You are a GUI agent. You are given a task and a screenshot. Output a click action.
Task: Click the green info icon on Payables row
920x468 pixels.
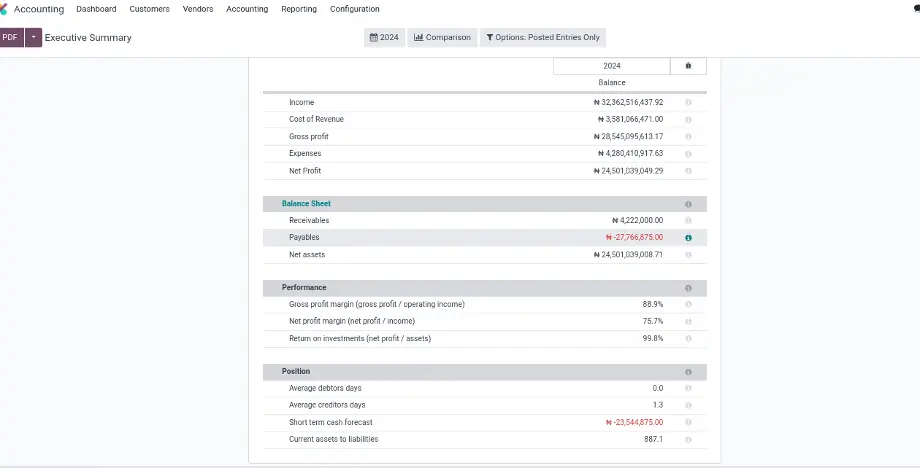tap(688, 238)
